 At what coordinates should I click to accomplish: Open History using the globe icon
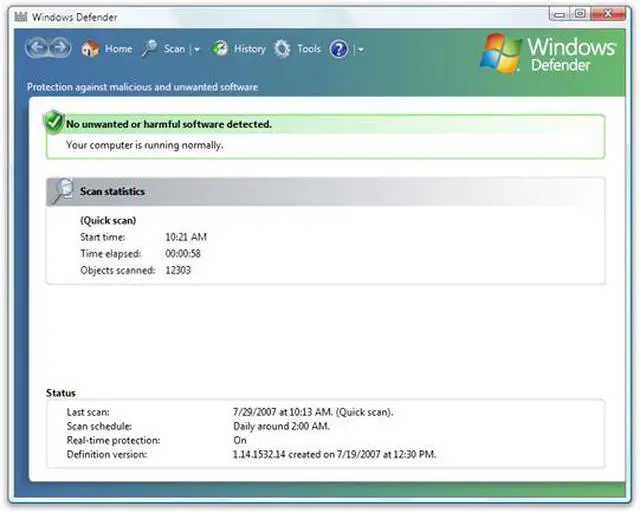click(220, 48)
